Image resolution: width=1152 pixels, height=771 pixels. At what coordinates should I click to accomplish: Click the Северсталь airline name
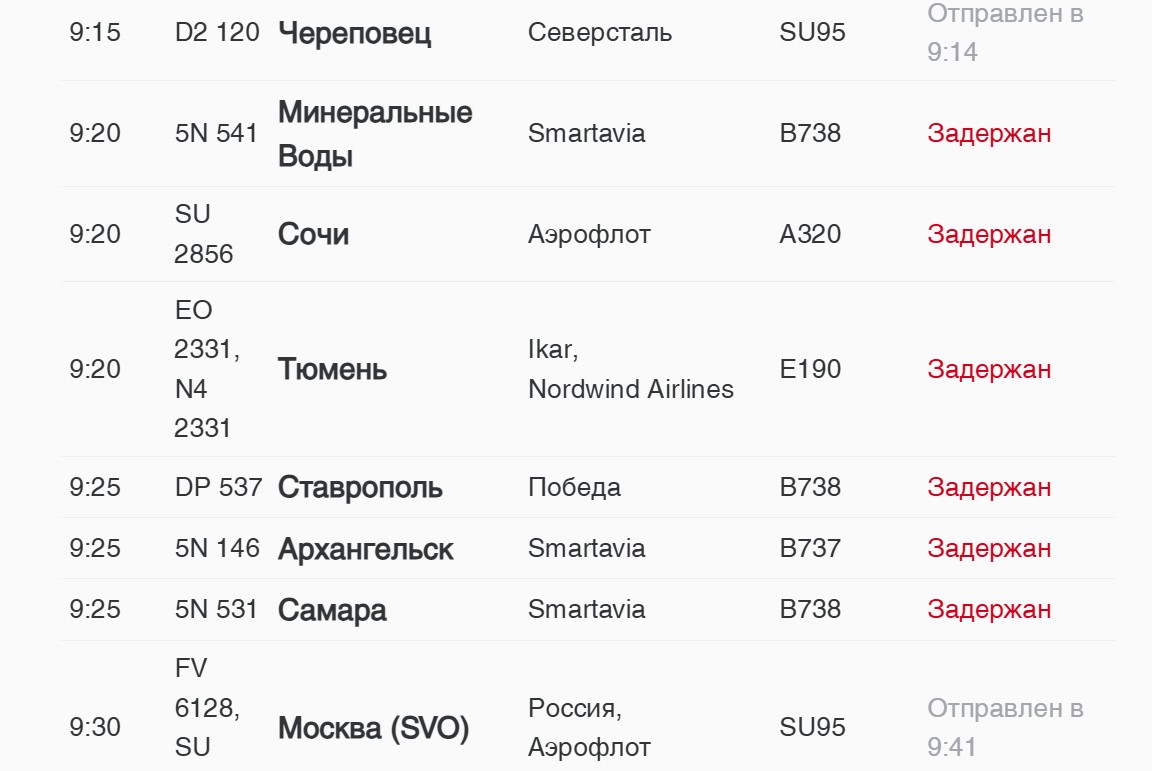(x=600, y=32)
